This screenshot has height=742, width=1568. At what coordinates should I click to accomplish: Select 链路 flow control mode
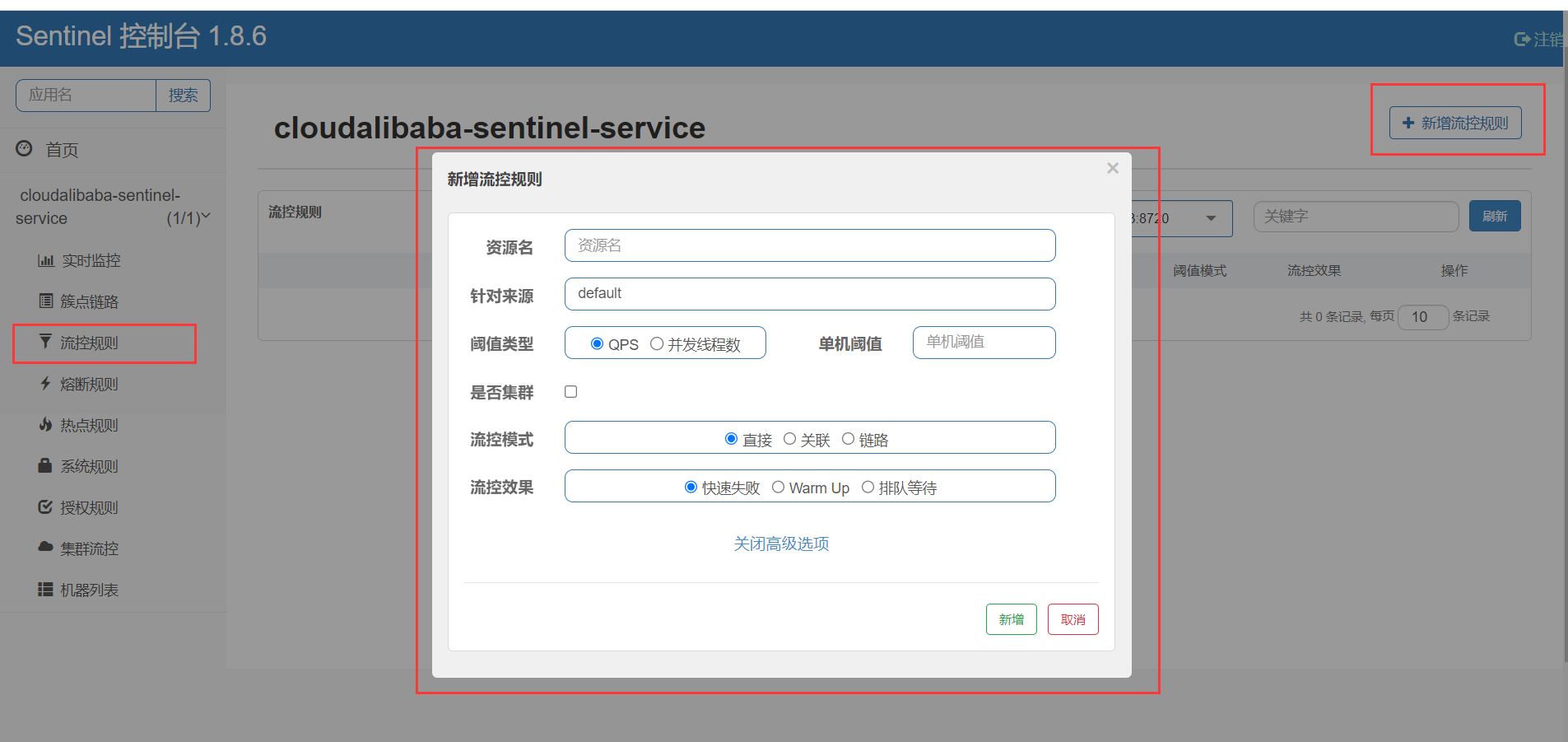[848, 439]
